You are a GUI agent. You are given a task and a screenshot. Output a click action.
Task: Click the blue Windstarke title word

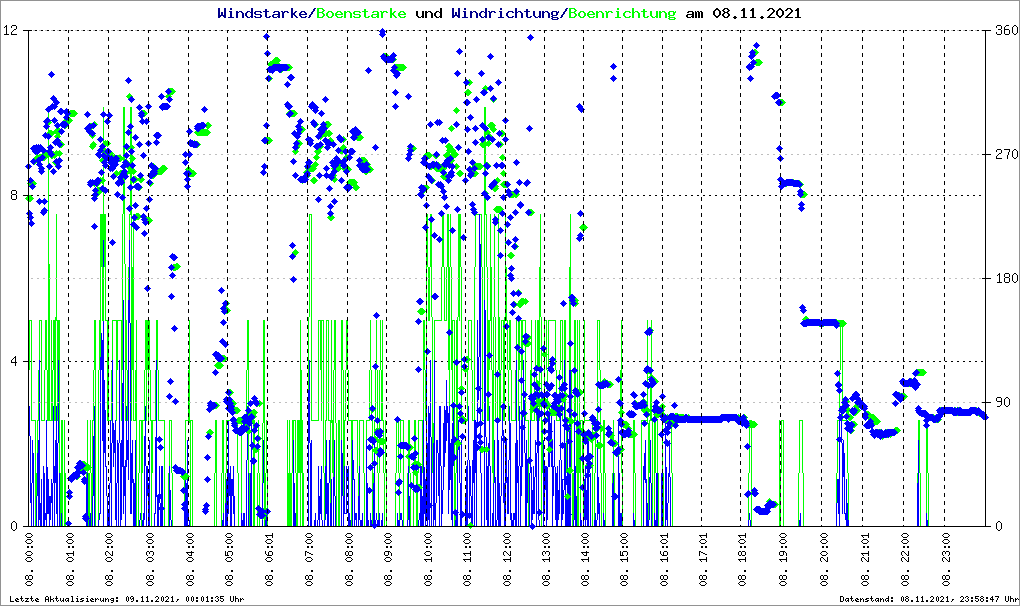point(264,13)
